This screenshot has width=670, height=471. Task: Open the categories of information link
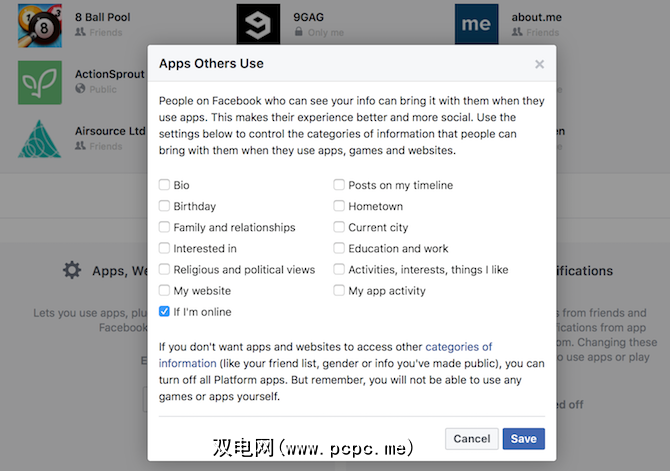tap(458, 347)
